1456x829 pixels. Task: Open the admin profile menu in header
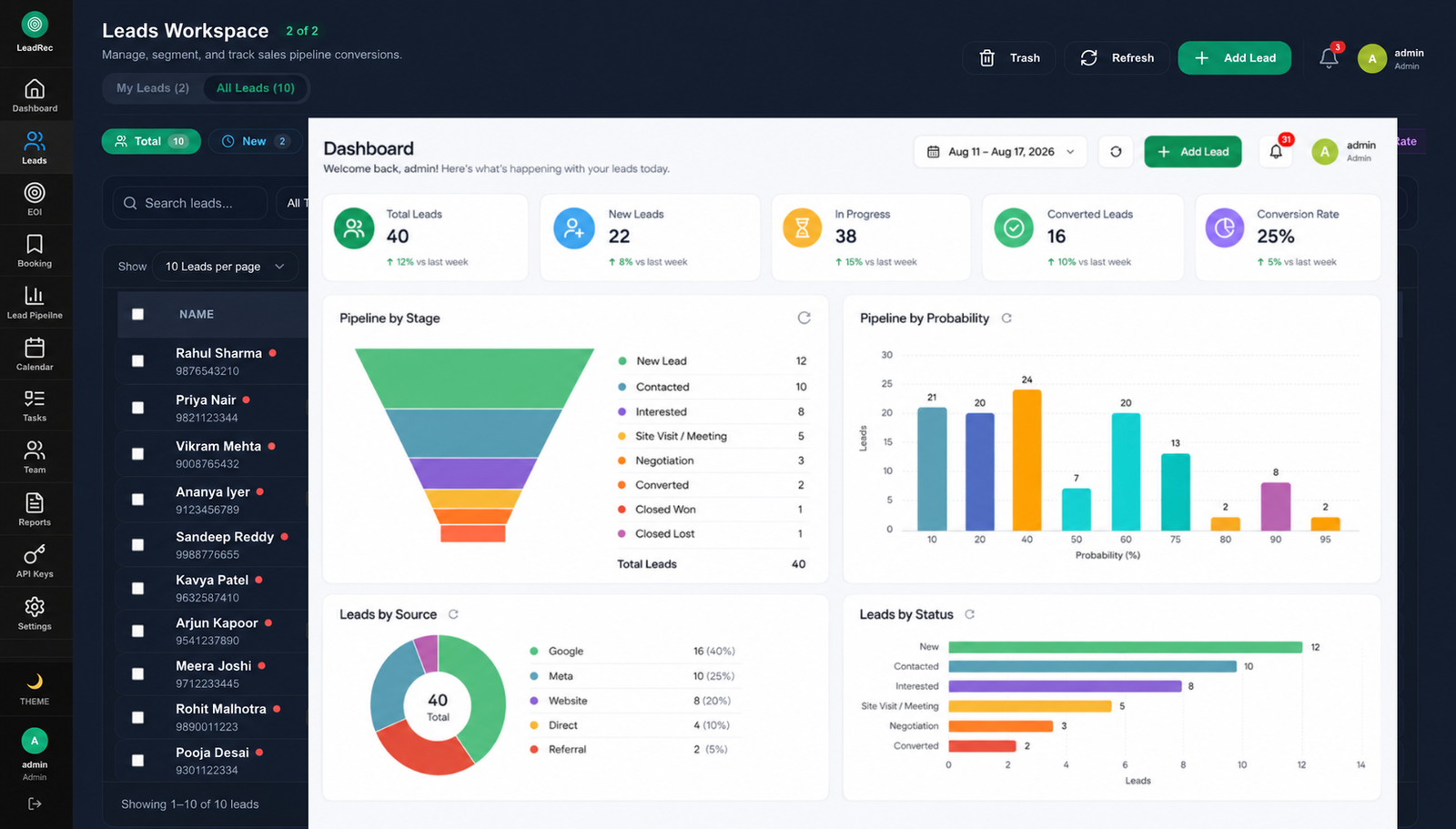(1391, 58)
